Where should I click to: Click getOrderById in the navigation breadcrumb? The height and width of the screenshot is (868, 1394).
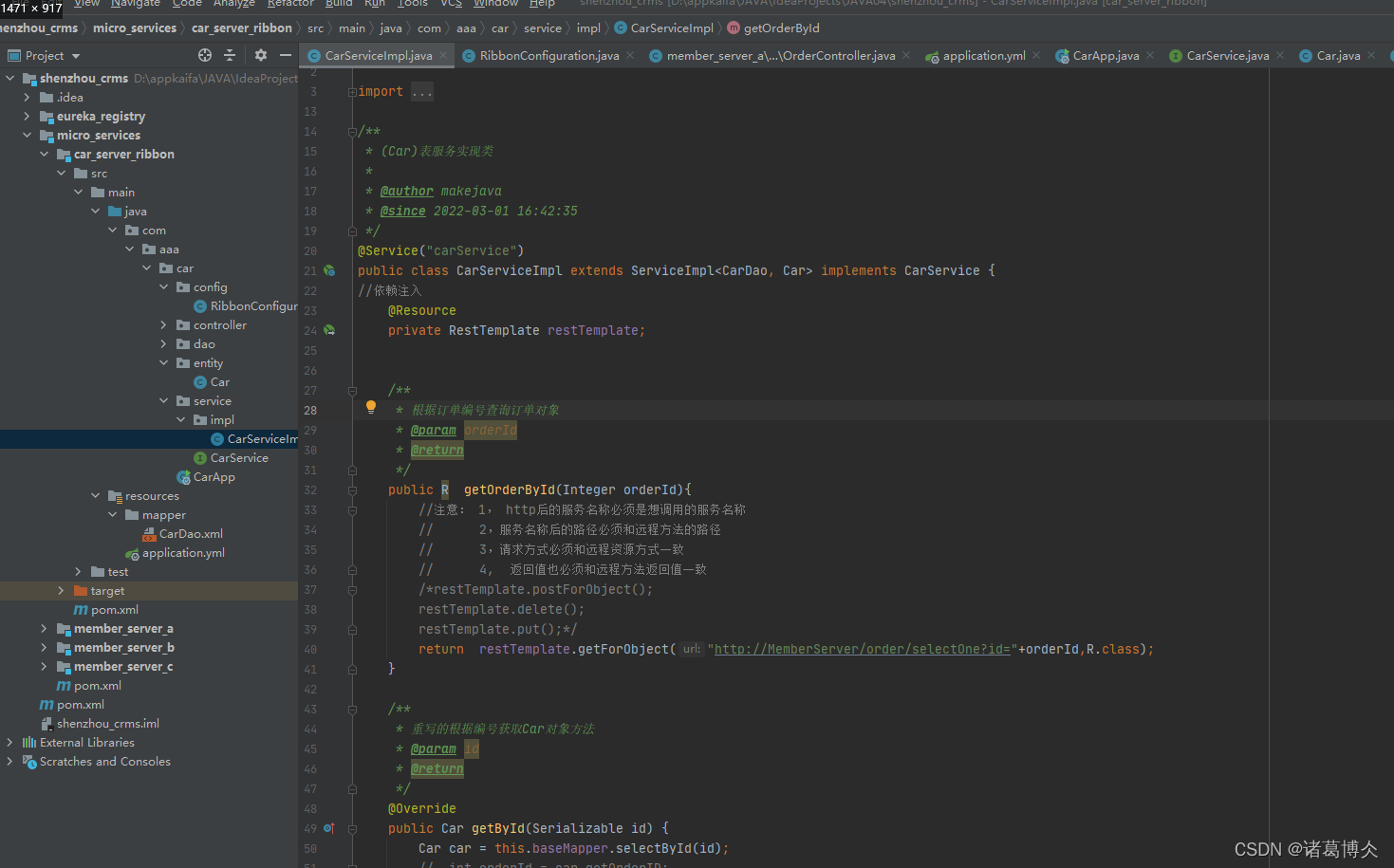click(780, 28)
